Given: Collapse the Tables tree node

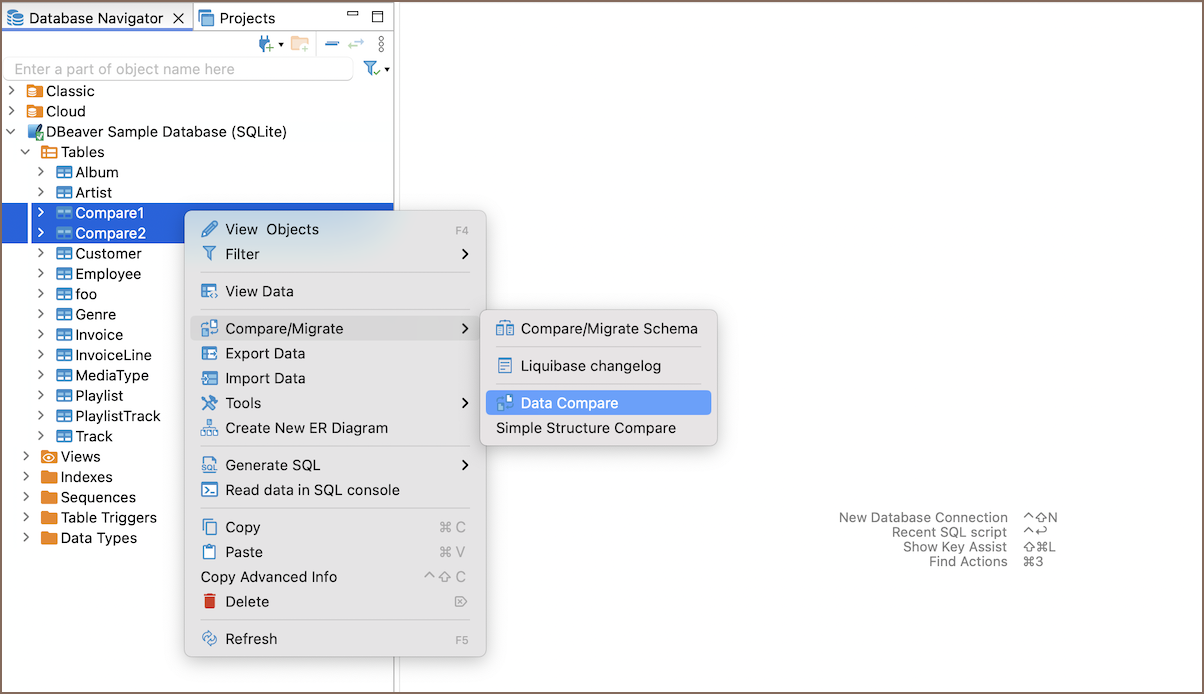Looking at the screenshot, I should tap(26, 152).
